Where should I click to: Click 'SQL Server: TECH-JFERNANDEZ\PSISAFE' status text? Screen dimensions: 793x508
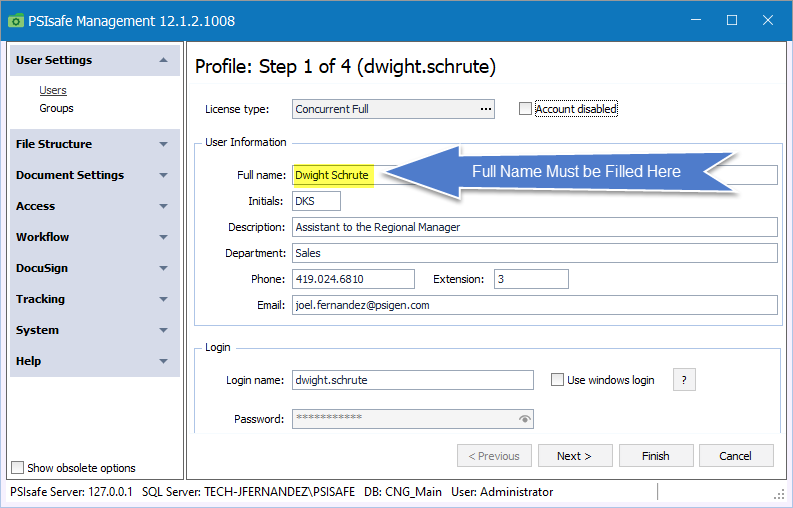[x=248, y=492]
